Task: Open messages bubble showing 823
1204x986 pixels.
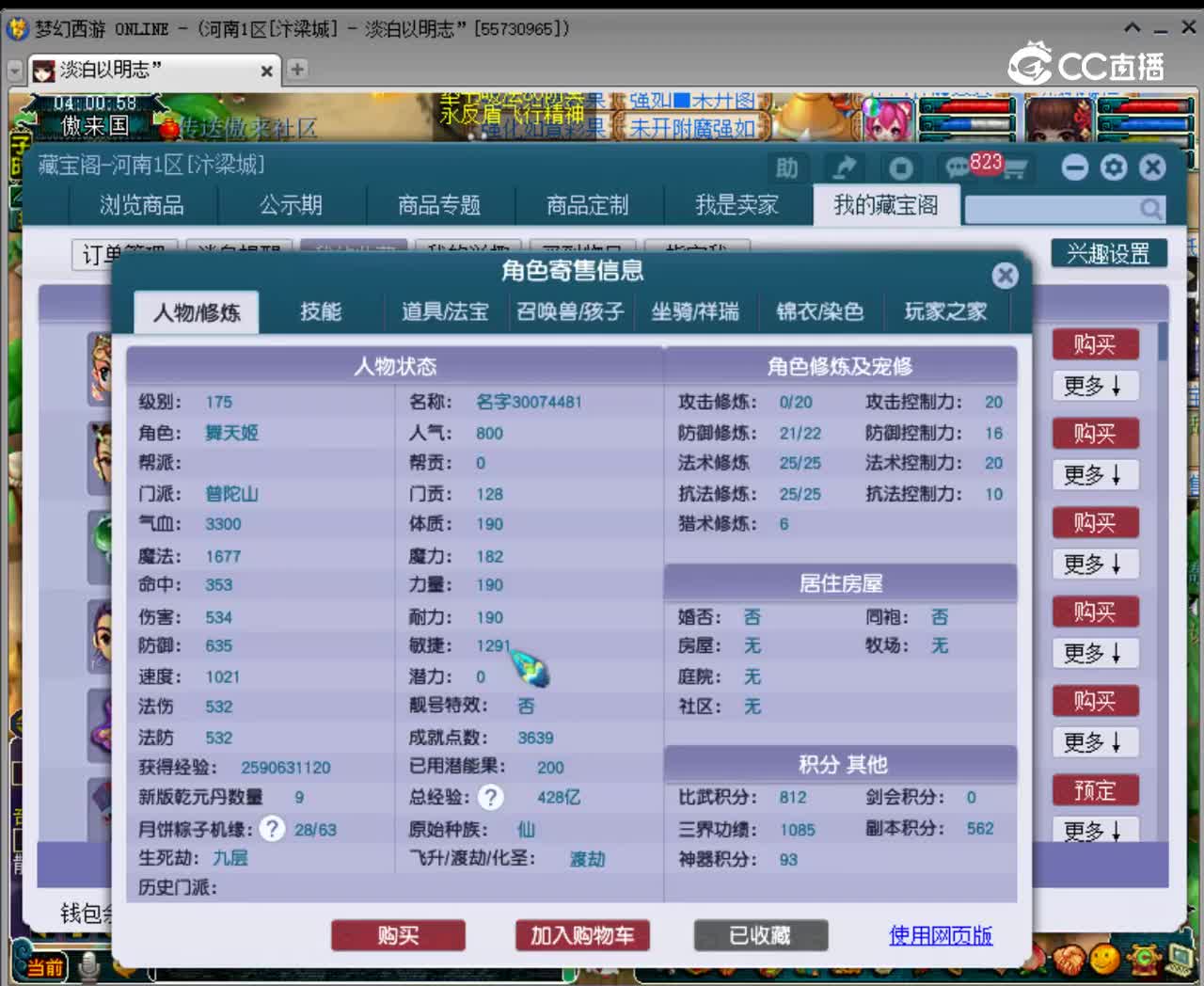Action: click(973, 166)
